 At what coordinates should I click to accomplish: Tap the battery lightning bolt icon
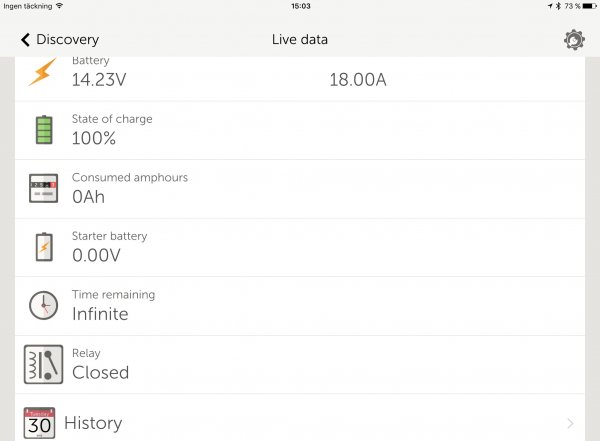click(43, 72)
